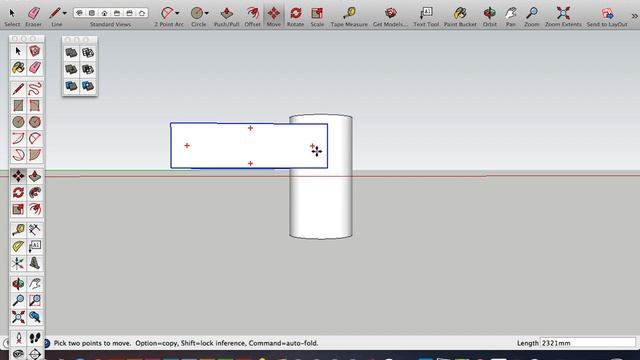640x360 pixels.
Task: Open the Line tool dropdown arrow
Action: click(64, 13)
